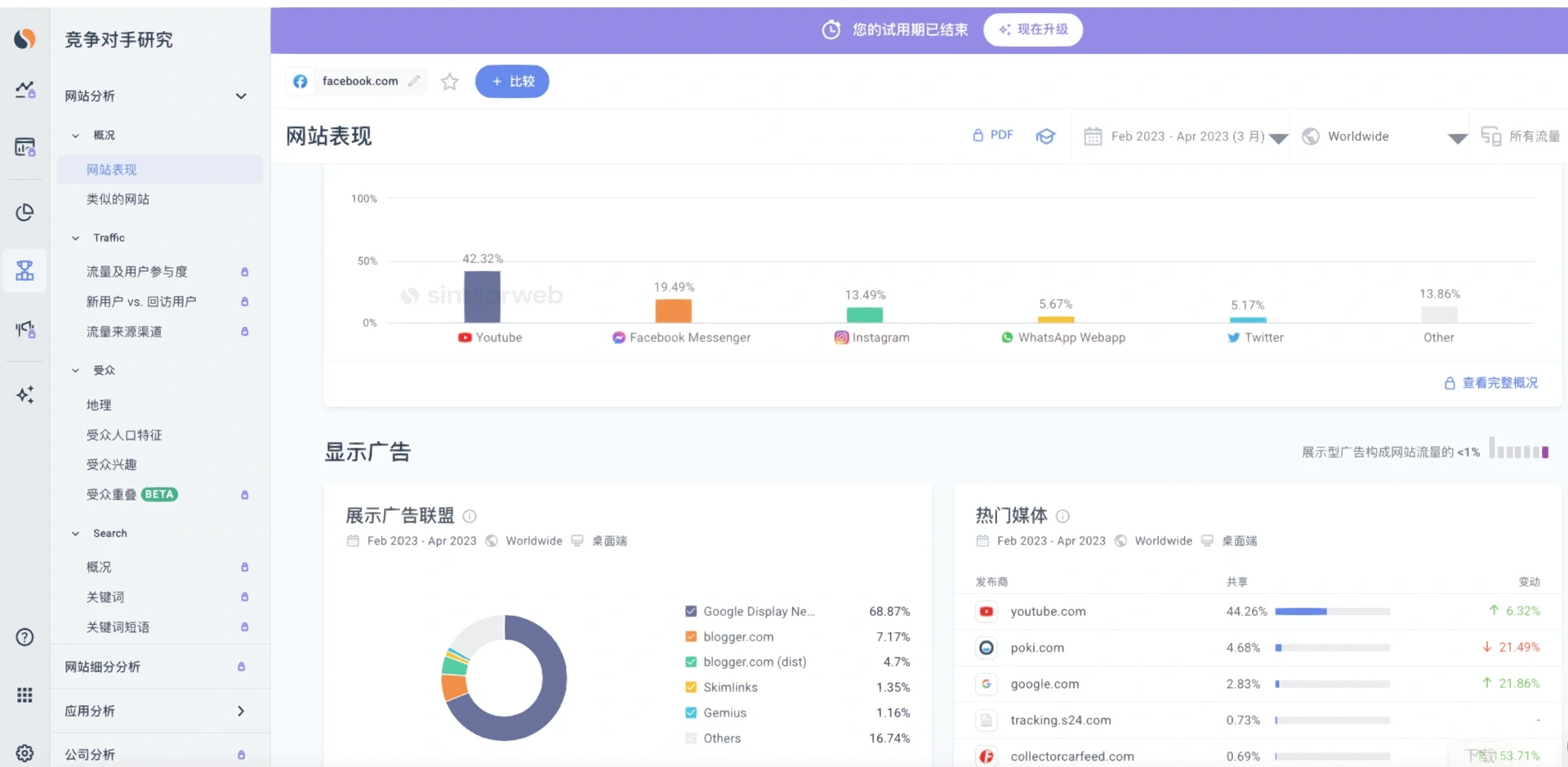Open the megaphone marketing sidebar icon
Screen dimensions: 1568x767
pos(24,329)
